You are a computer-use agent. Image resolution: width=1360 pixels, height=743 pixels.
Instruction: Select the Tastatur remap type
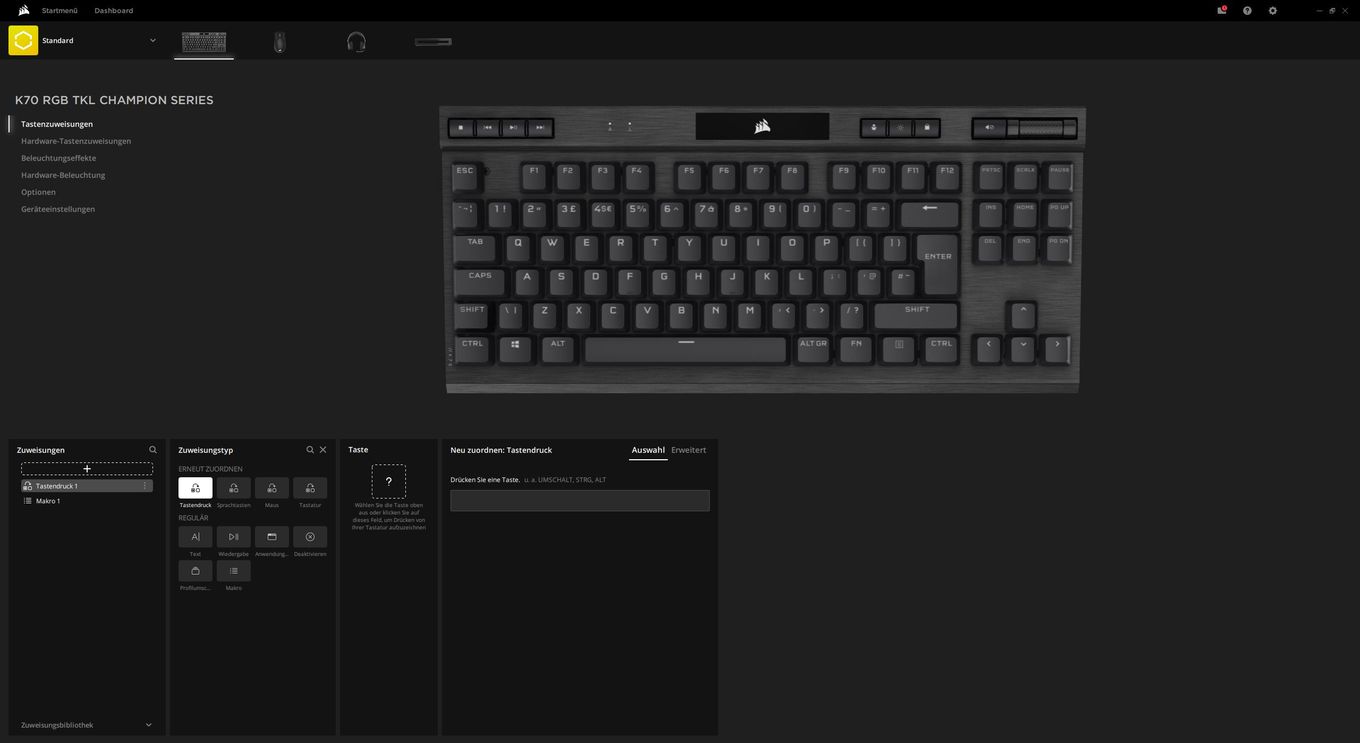(x=310, y=488)
